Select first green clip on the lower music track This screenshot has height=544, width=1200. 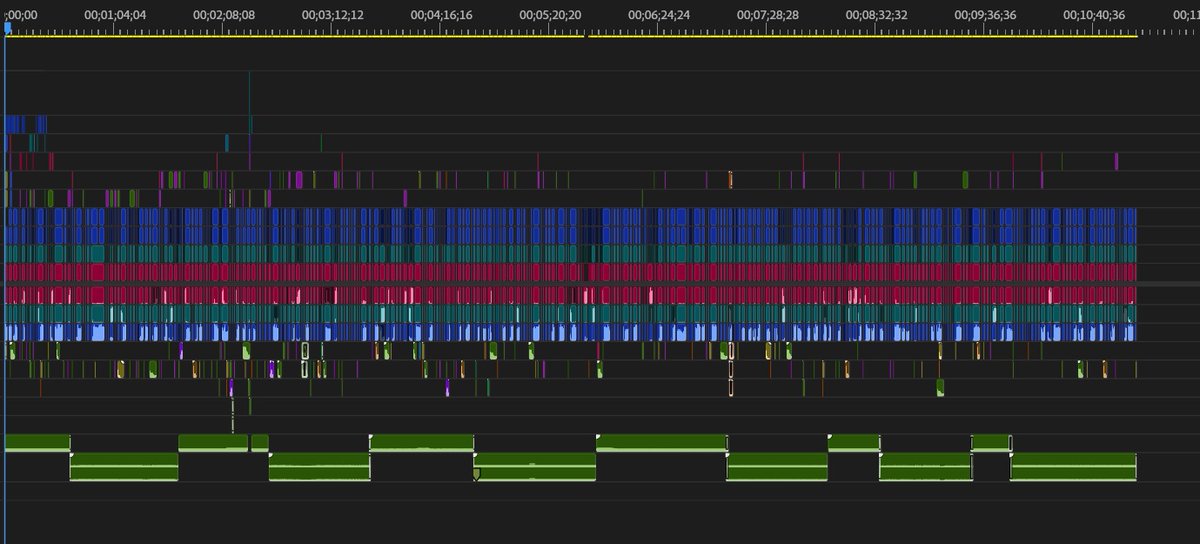tap(124, 467)
